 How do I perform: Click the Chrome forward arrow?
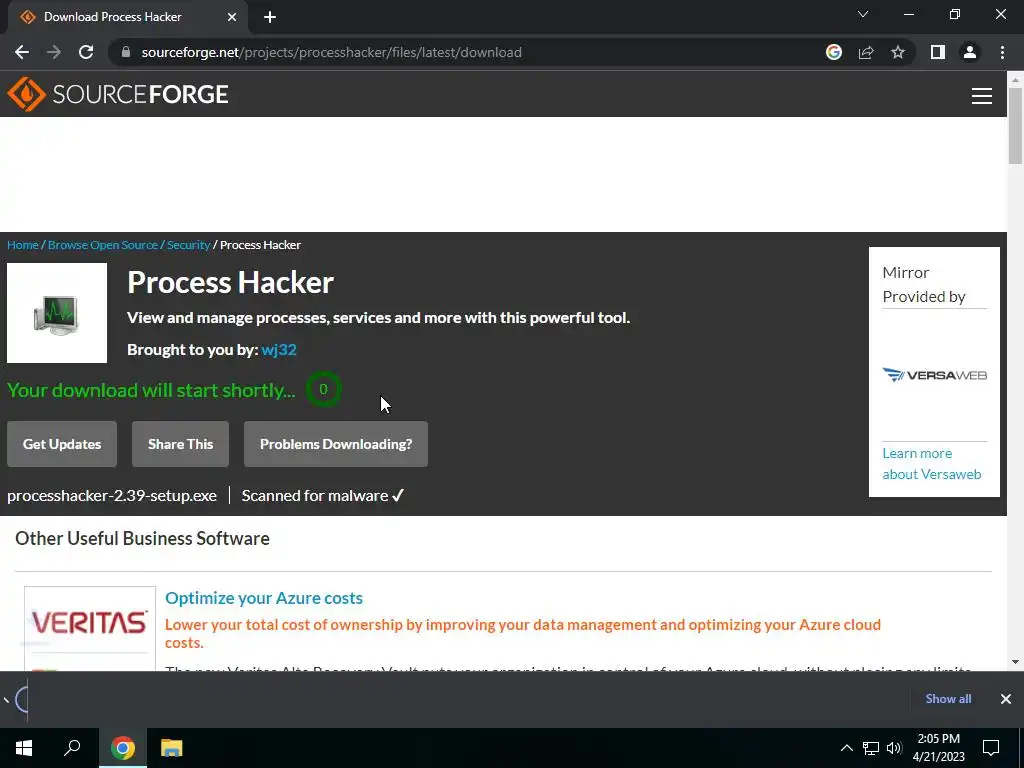(x=54, y=52)
